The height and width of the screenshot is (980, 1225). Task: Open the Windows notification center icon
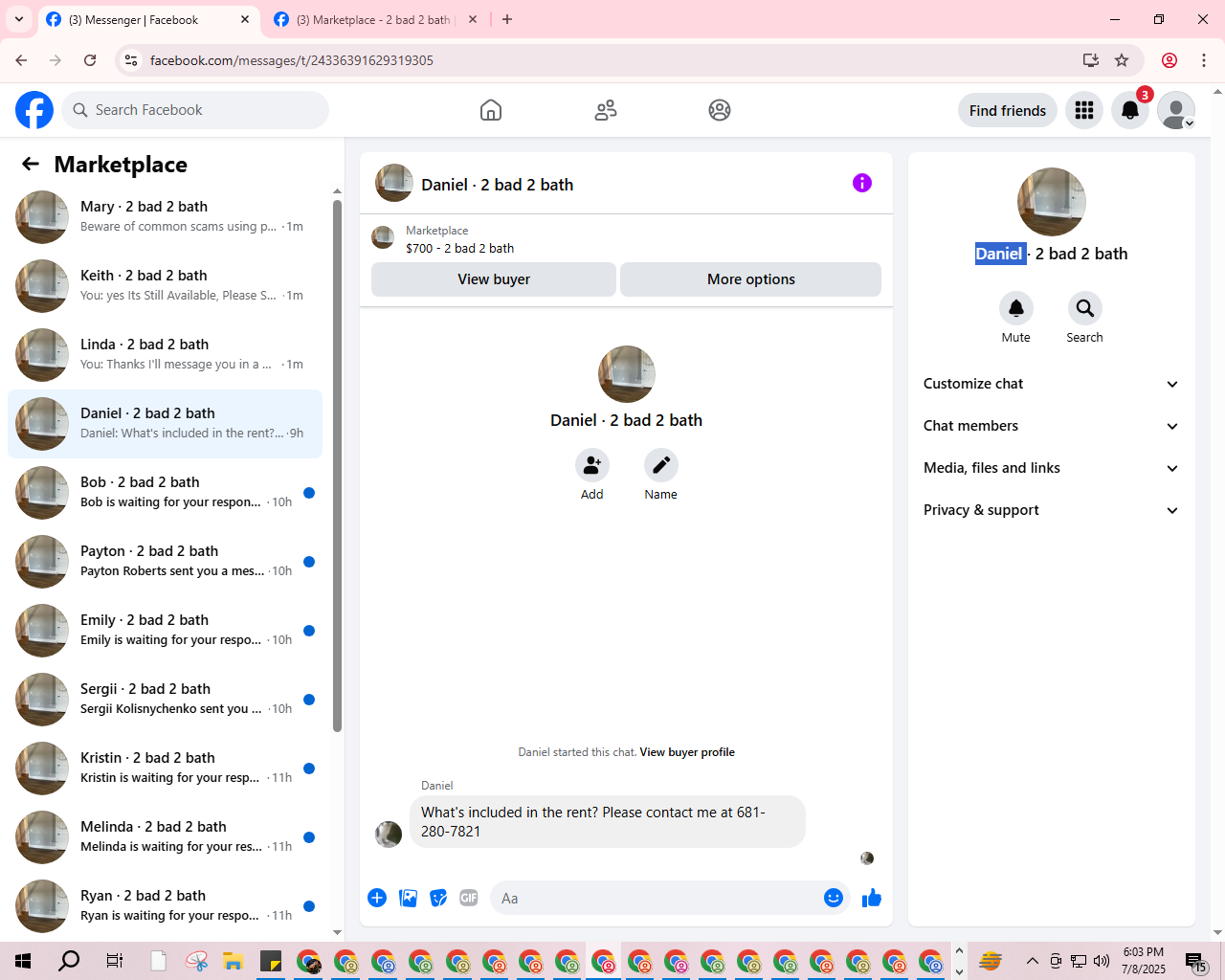pos(1195,961)
